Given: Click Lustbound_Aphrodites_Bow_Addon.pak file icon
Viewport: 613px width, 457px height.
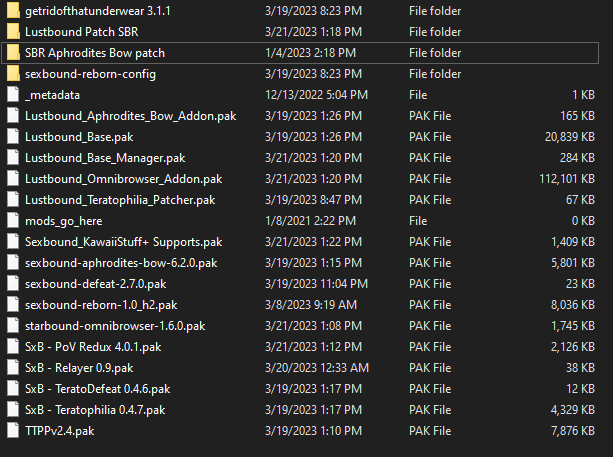Looking at the screenshot, I should 13,116.
